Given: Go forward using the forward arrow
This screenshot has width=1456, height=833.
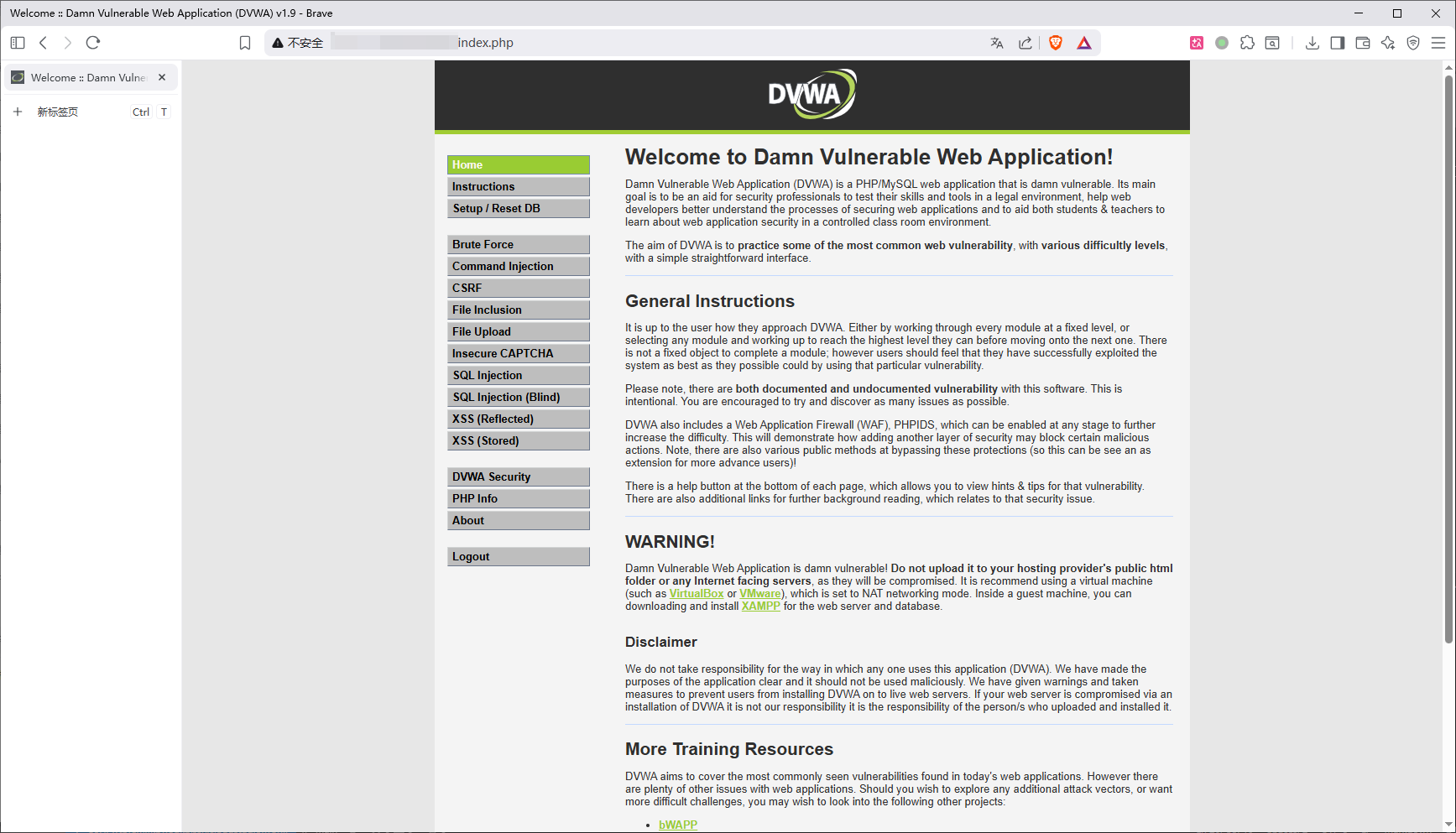Looking at the screenshot, I should click(x=68, y=43).
